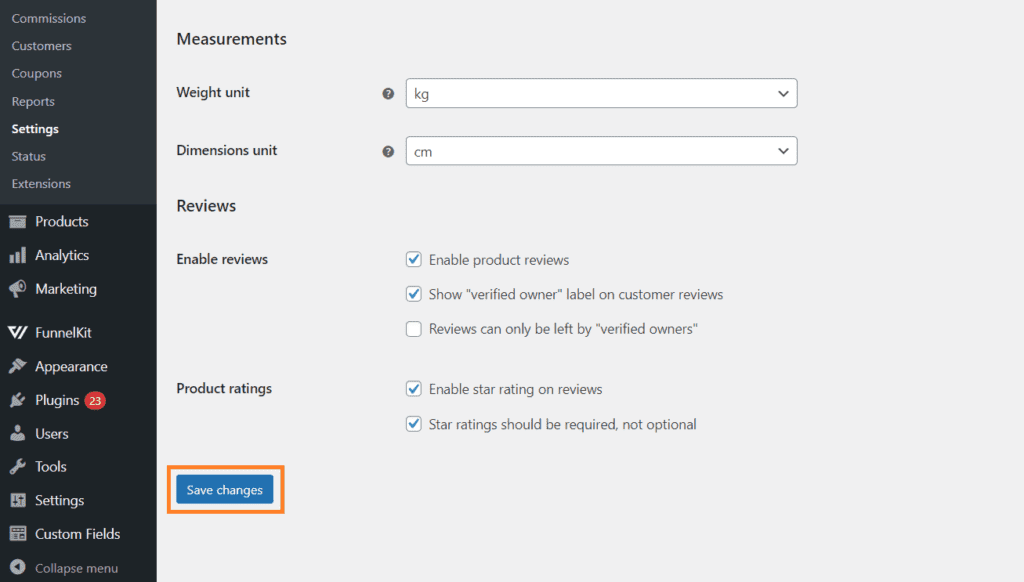Check Reviews only by verified owners
The height and width of the screenshot is (582, 1024).
pyautogui.click(x=413, y=329)
